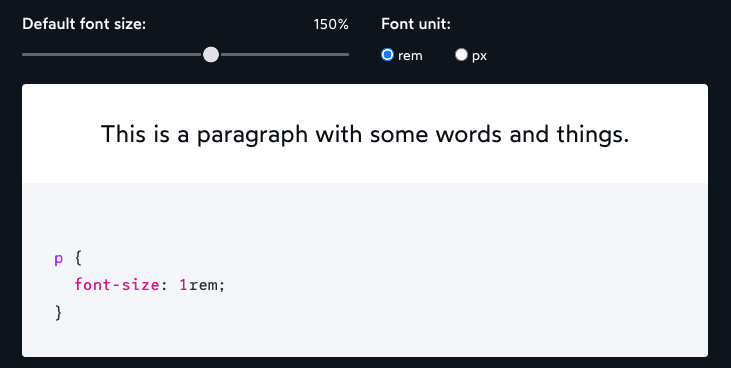Click the "p {" selector line in code
The width and height of the screenshot is (731, 368).
coord(69,258)
